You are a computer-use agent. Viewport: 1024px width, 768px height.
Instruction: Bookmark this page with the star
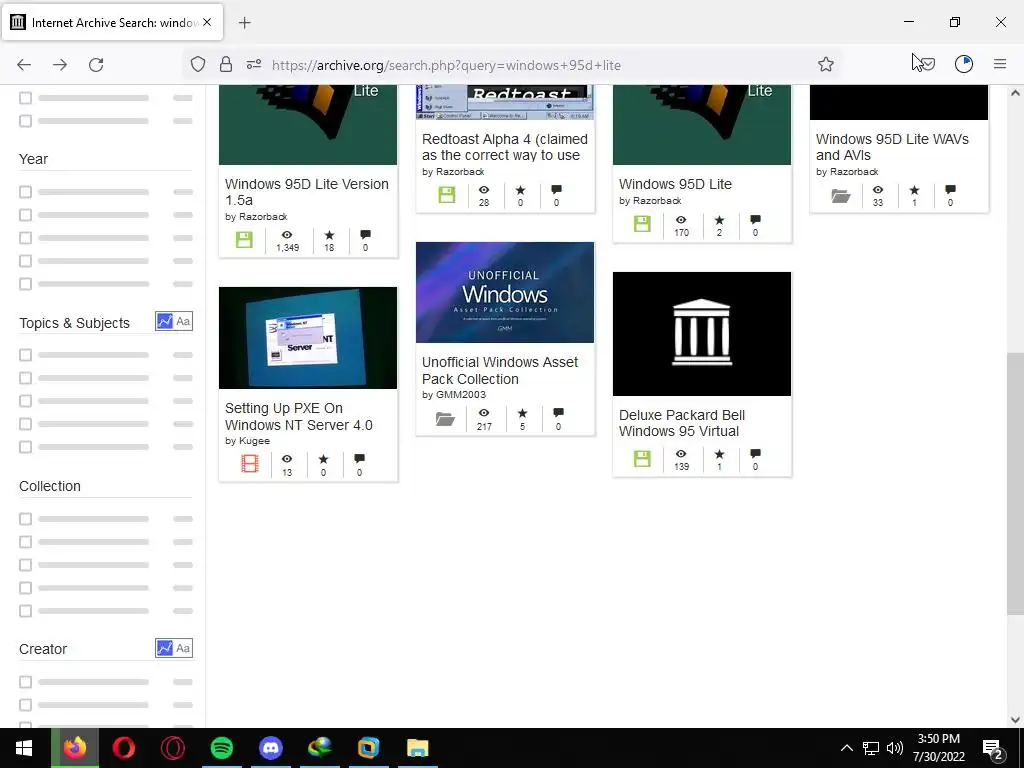825,64
